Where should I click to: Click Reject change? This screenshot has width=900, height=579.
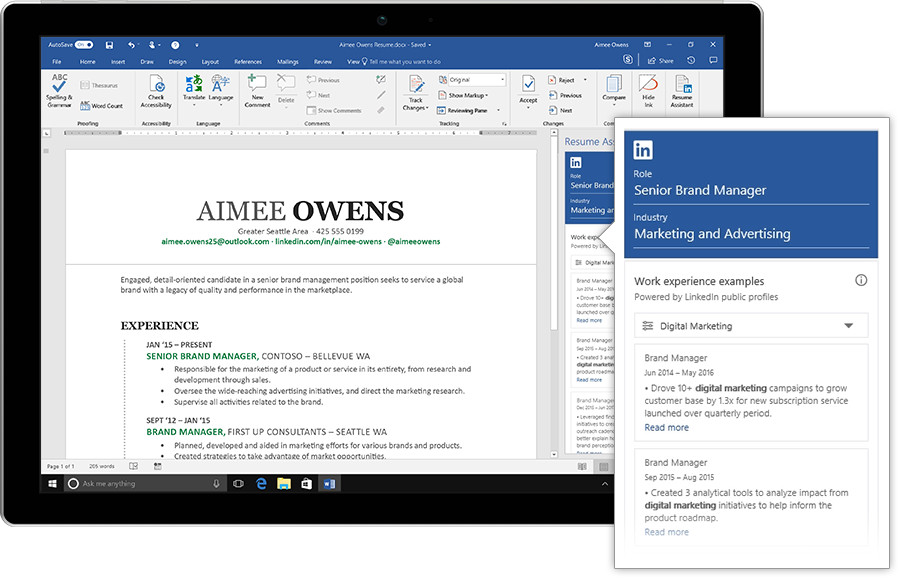coord(561,80)
